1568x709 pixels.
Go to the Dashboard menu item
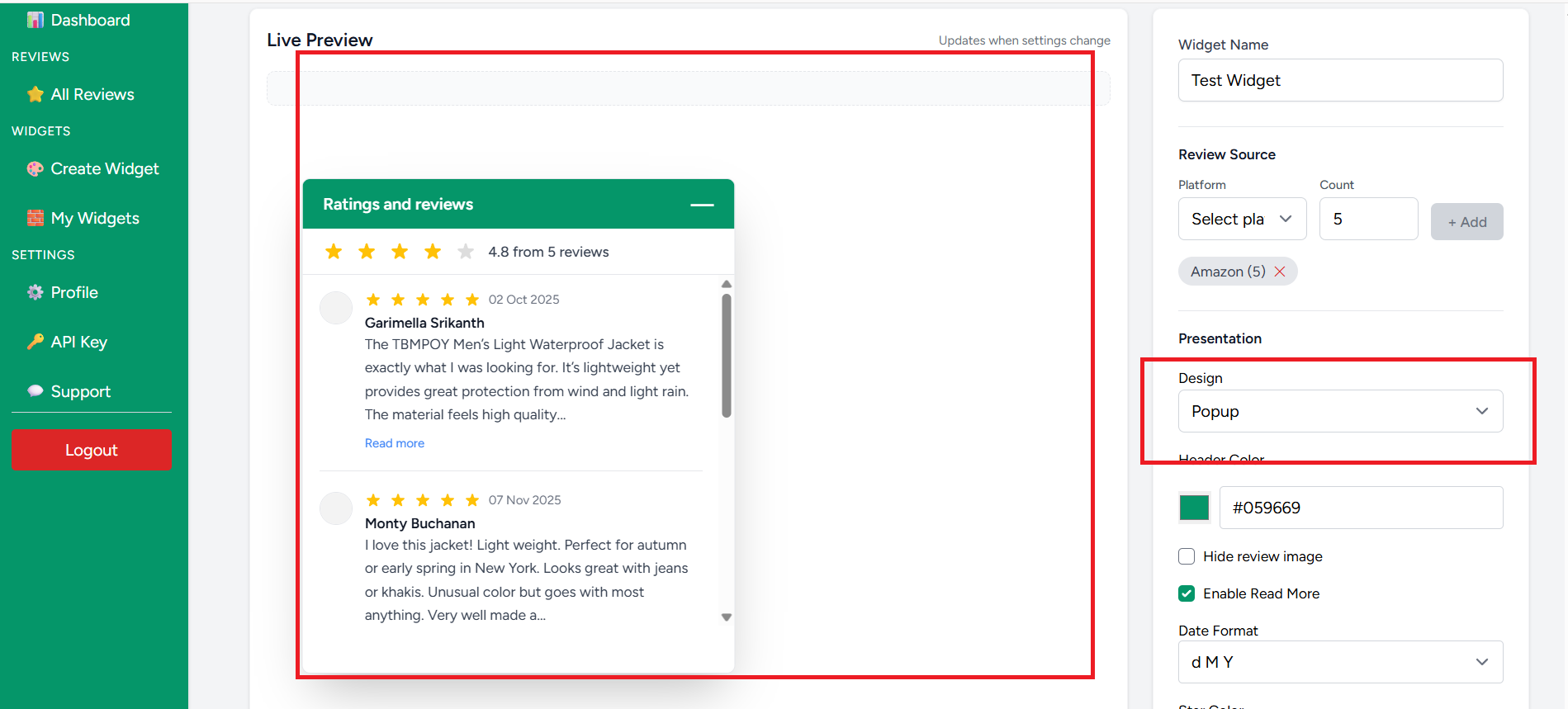pyautogui.click(x=90, y=20)
